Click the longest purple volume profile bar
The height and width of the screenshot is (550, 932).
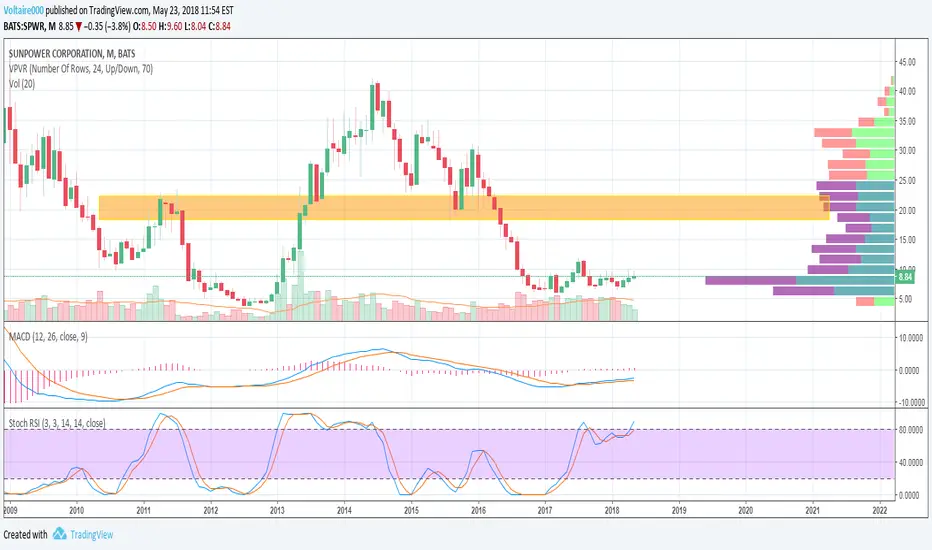pyautogui.click(x=751, y=280)
